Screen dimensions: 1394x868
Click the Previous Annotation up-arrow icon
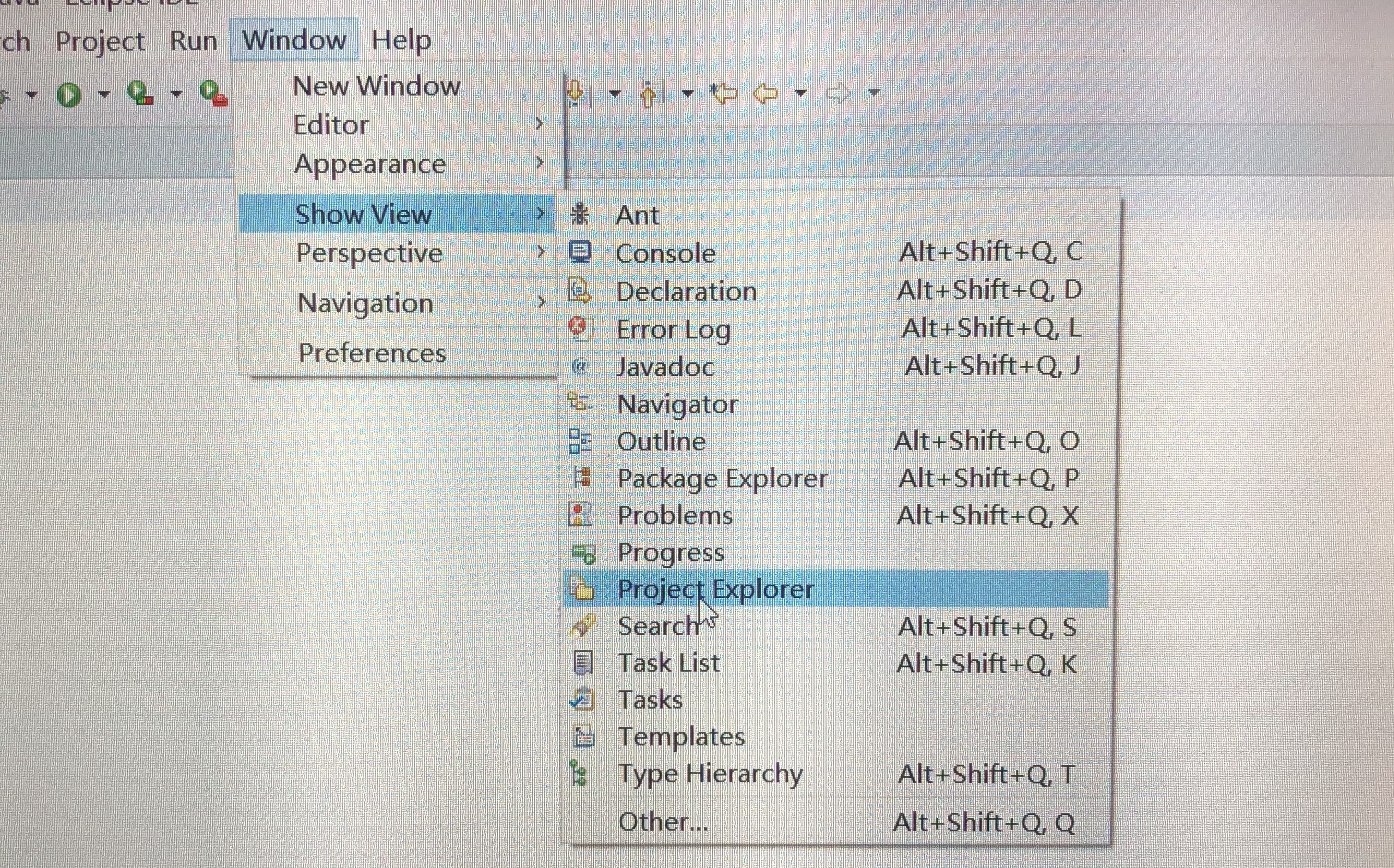[x=648, y=94]
